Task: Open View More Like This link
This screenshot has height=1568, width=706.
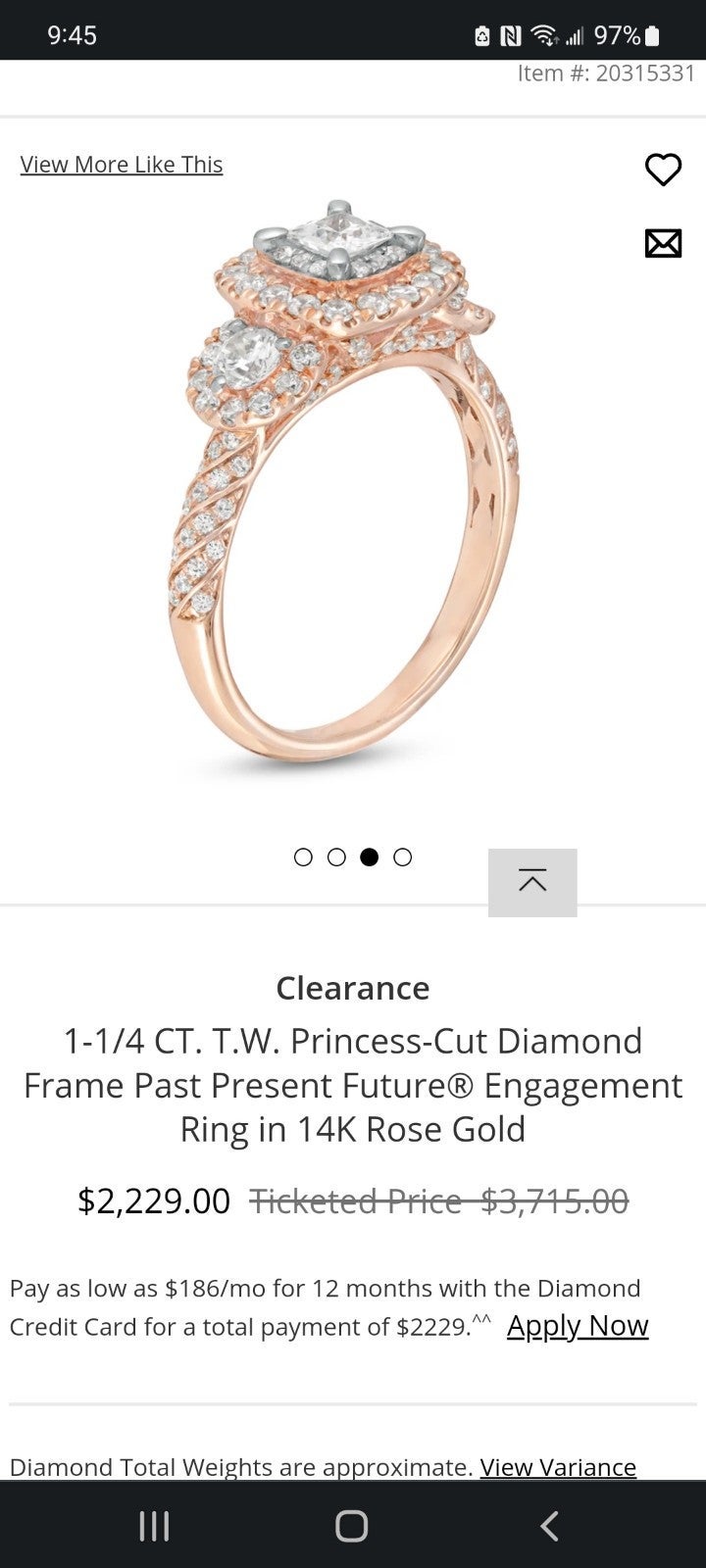Action: tap(122, 165)
